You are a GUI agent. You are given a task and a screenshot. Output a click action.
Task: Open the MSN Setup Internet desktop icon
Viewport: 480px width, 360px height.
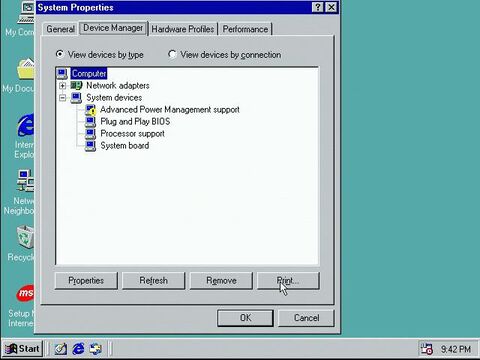point(26,293)
